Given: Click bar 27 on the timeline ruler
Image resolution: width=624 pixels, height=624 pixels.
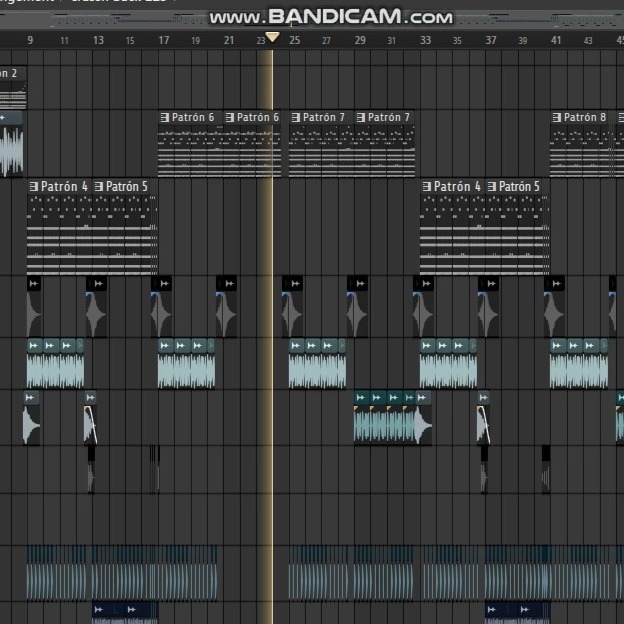Looking at the screenshot, I should coord(326,41).
